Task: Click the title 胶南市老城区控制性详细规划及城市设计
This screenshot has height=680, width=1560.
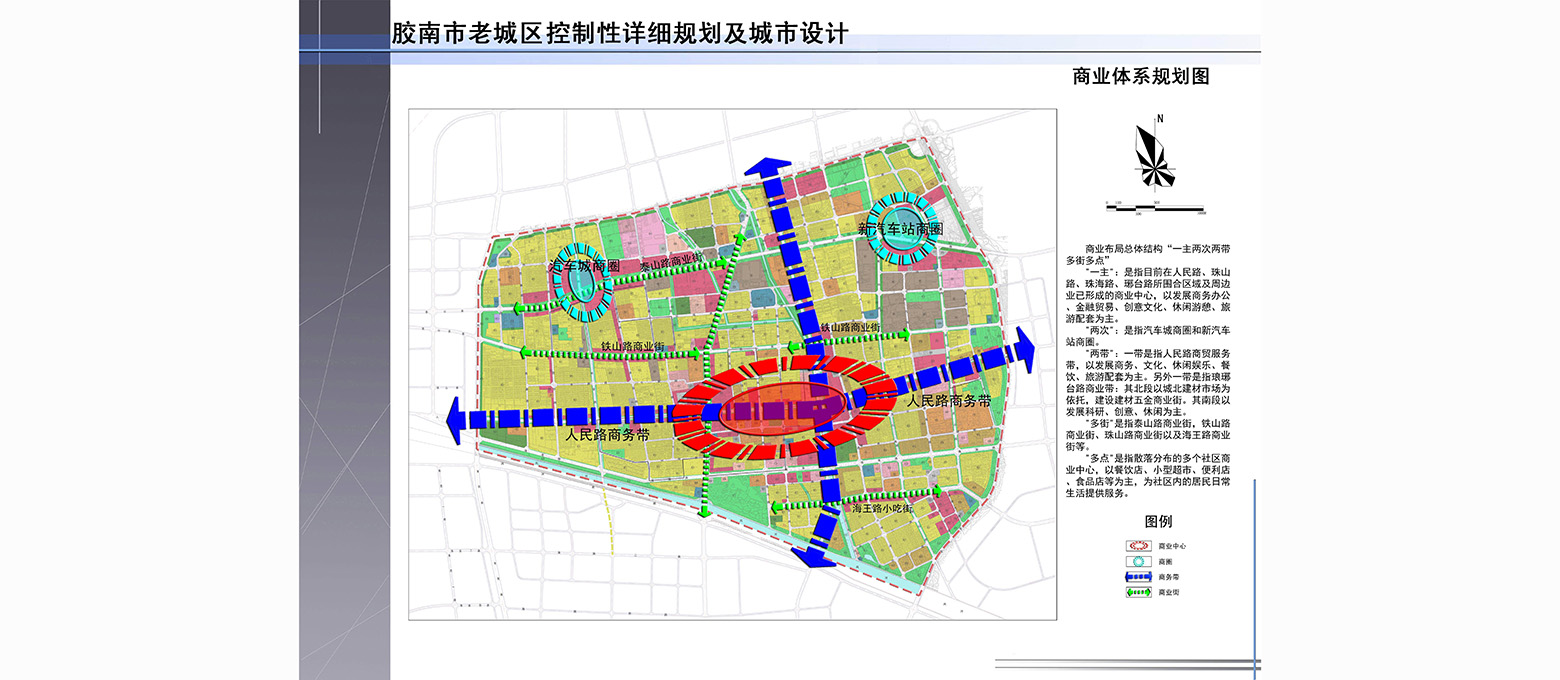Action: pyautogui.click(x=620, y=34)
